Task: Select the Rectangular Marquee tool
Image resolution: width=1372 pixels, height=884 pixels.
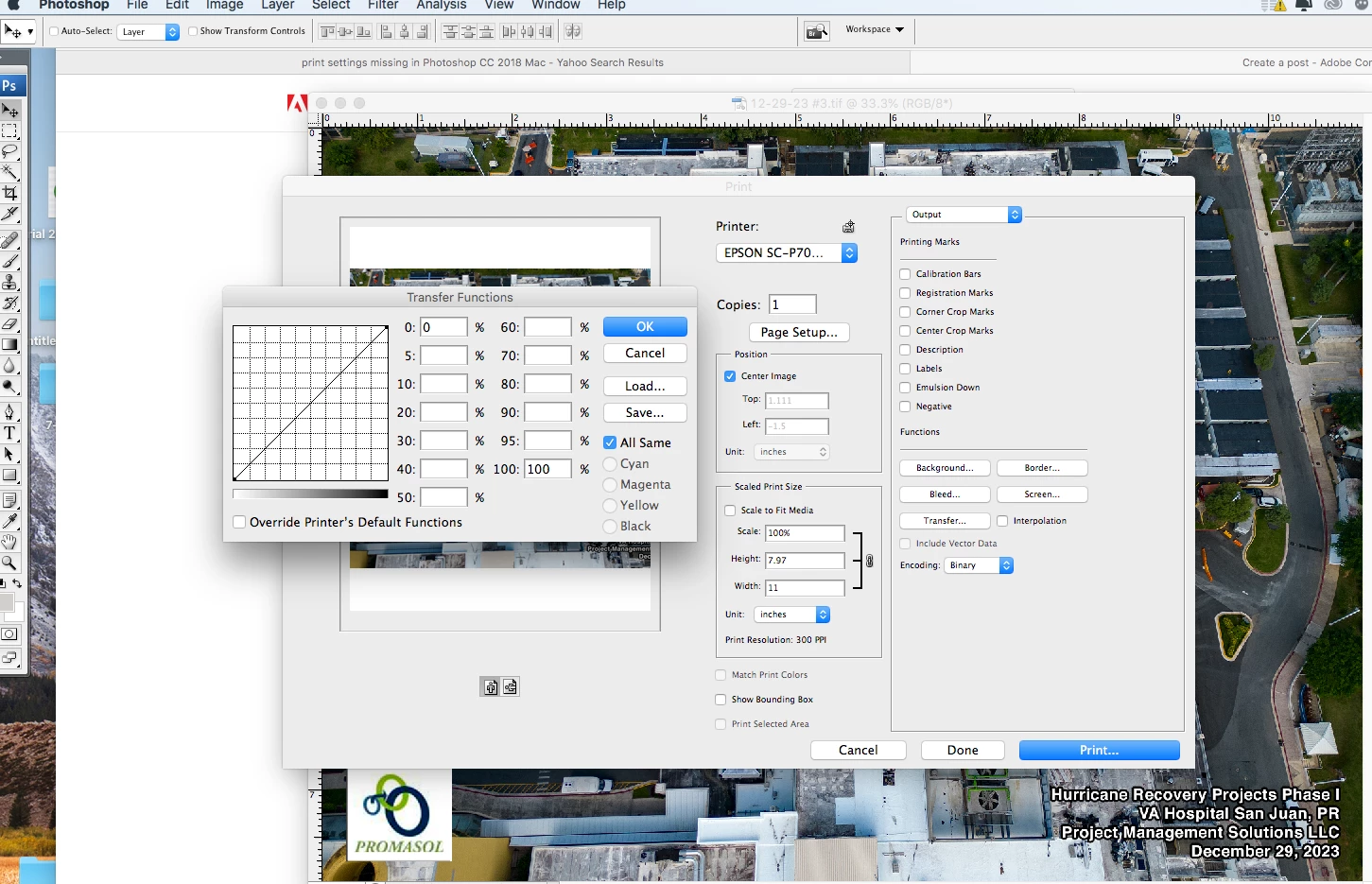Action: point(10,131)
